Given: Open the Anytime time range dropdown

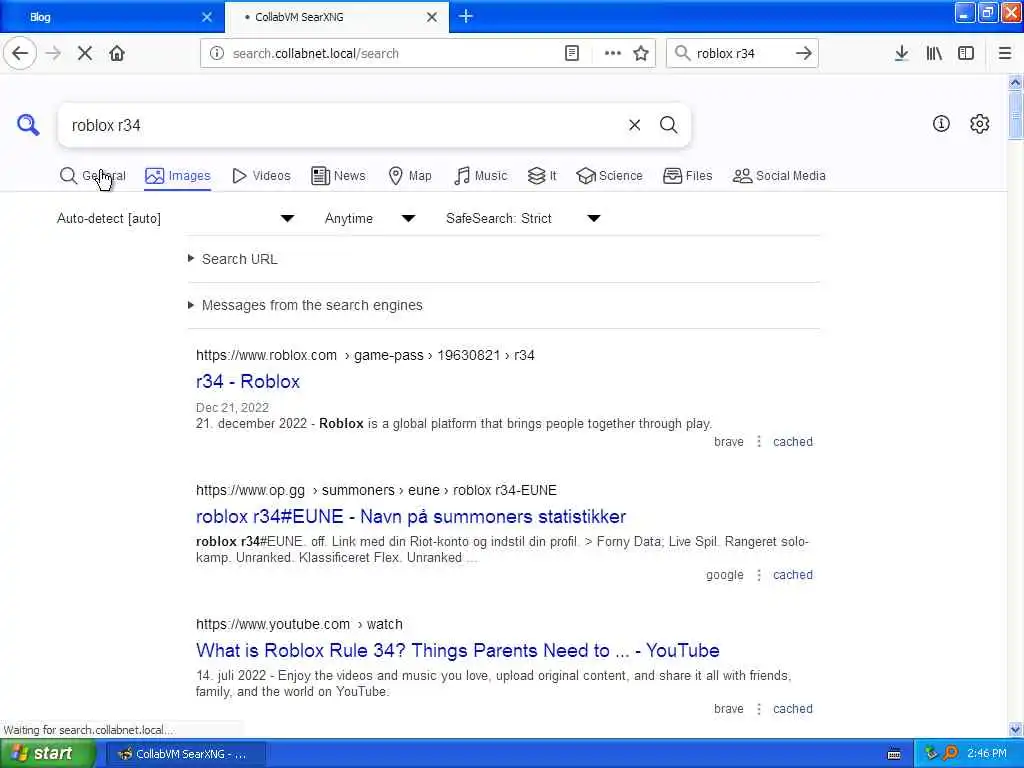Looking at the screenshot, I should (370, 218).
